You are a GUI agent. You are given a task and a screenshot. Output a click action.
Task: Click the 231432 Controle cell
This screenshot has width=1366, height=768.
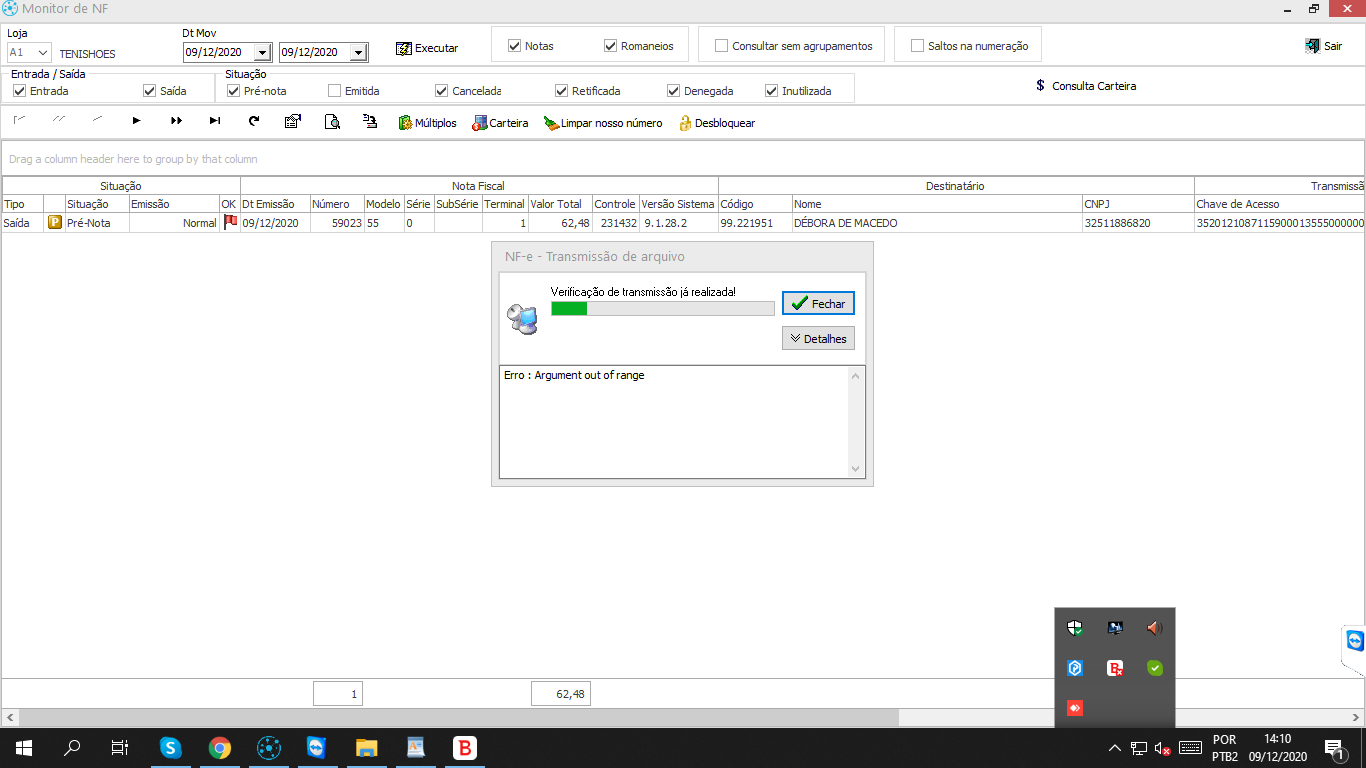tap(615, 223)
